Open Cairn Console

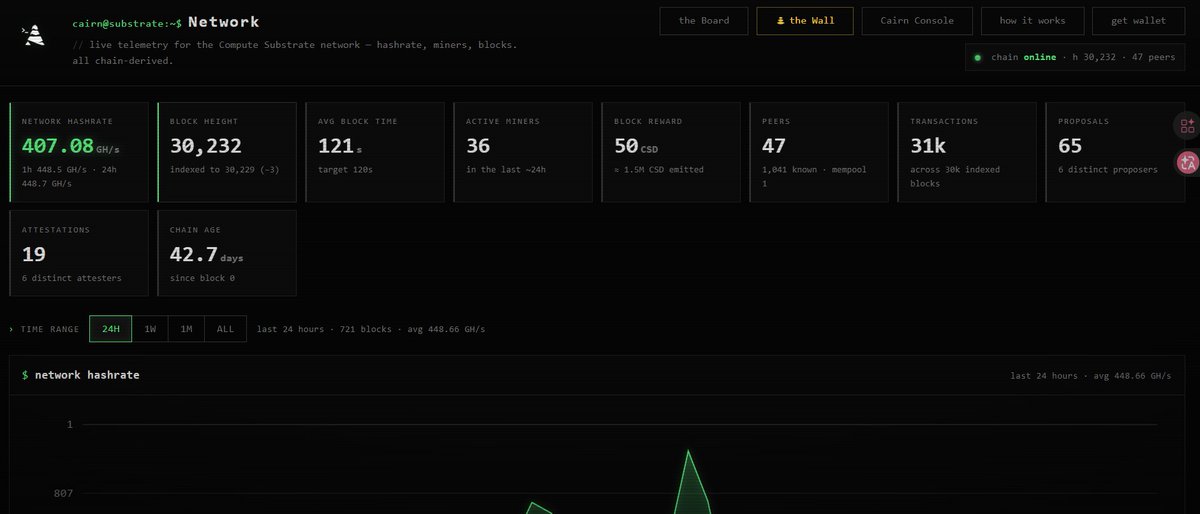[917, 21]
